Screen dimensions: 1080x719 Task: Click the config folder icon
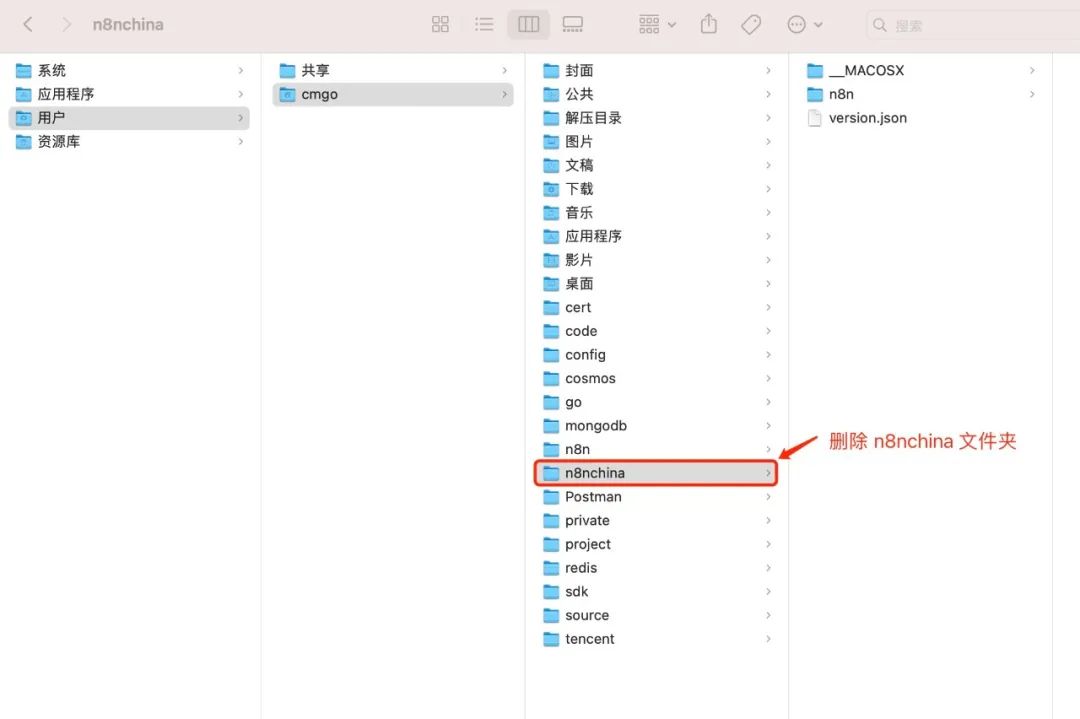[x=551, y=355]
